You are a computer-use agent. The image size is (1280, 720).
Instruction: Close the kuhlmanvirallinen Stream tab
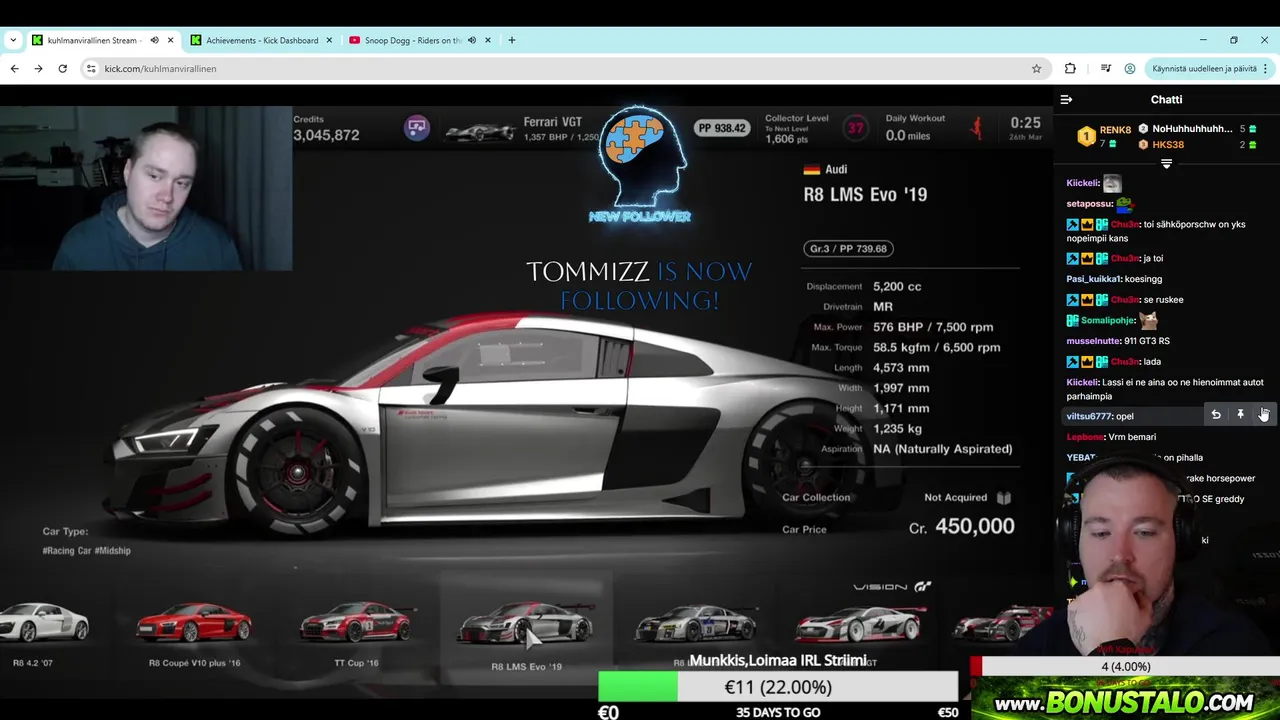tap(170, 40)
